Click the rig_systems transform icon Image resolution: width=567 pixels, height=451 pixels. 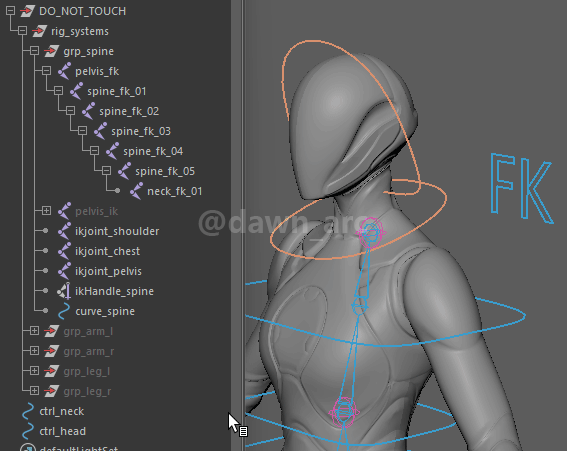tap(39, 31)
